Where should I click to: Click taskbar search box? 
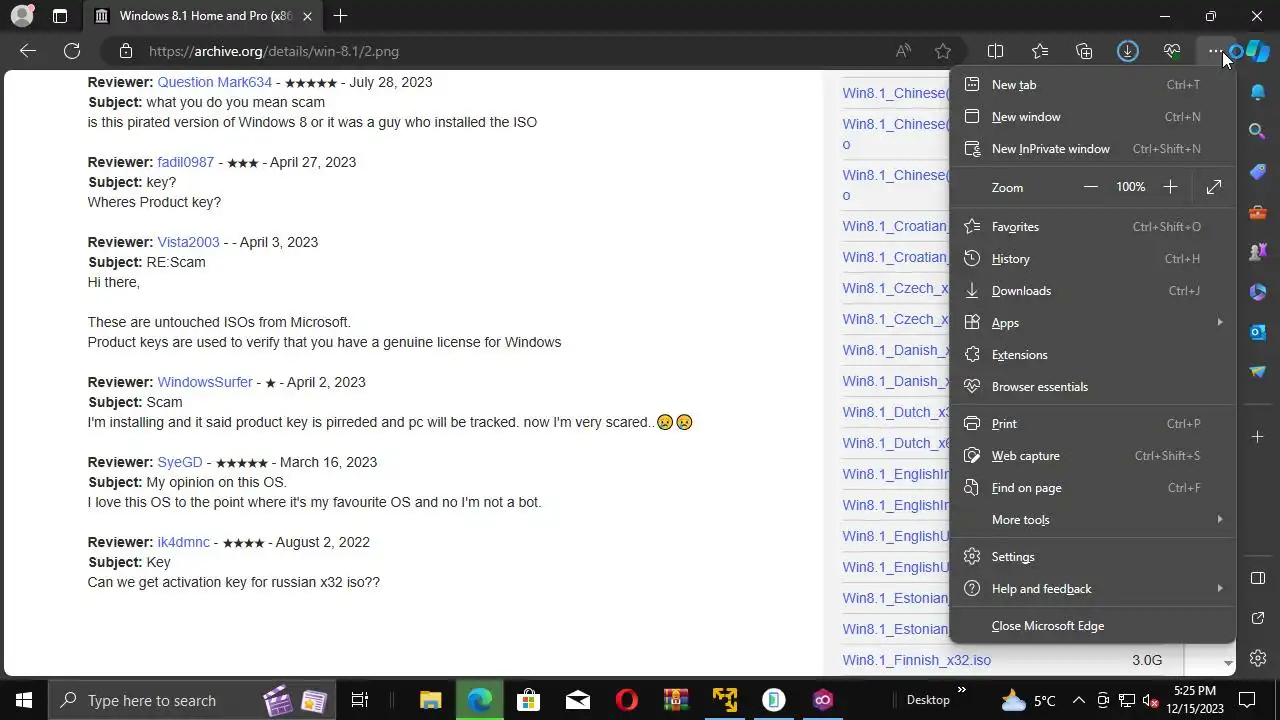[x=194, y=700]
